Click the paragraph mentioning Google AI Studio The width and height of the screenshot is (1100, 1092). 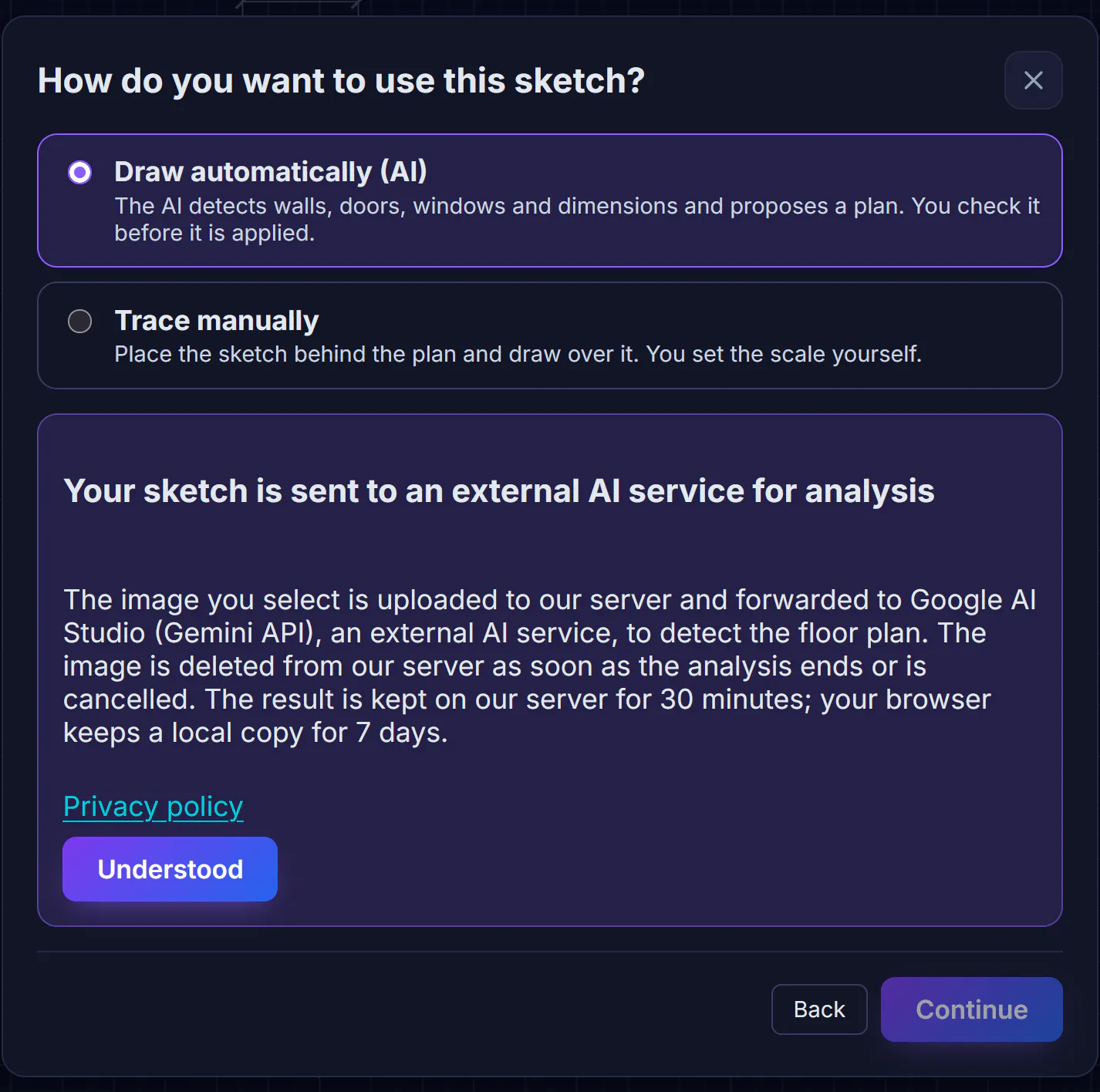click(549, 666)
